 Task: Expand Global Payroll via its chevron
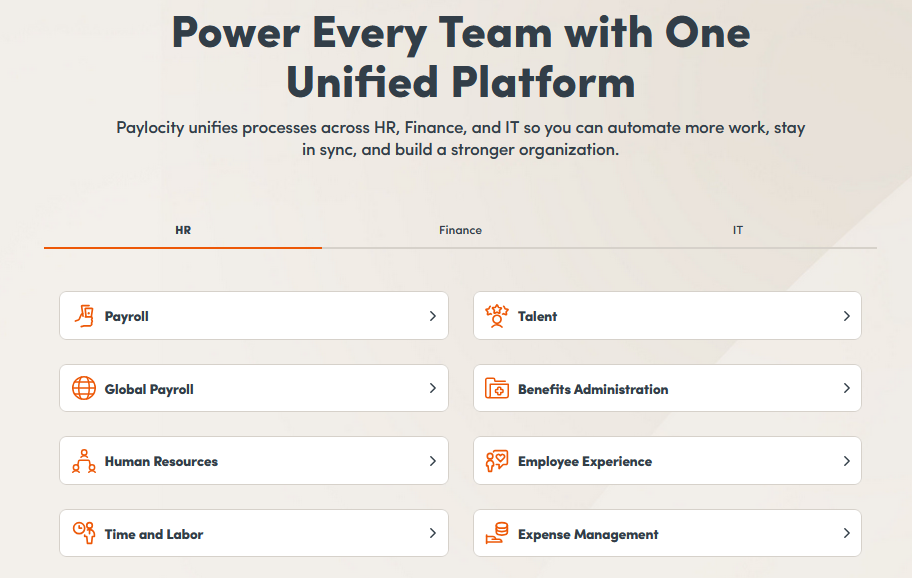[x=433, y=388]
